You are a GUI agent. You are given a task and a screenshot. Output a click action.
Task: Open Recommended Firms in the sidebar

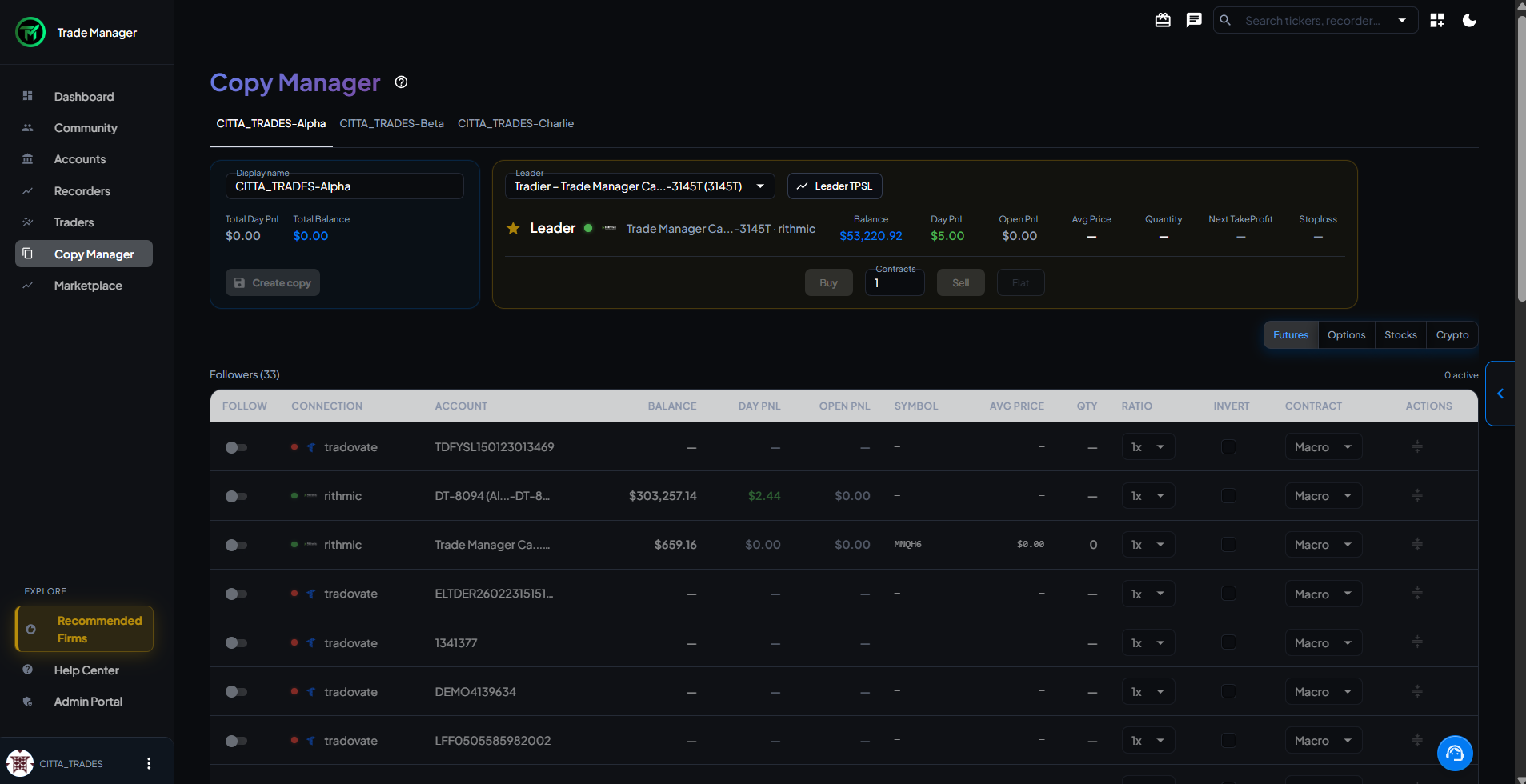(84, 629)
